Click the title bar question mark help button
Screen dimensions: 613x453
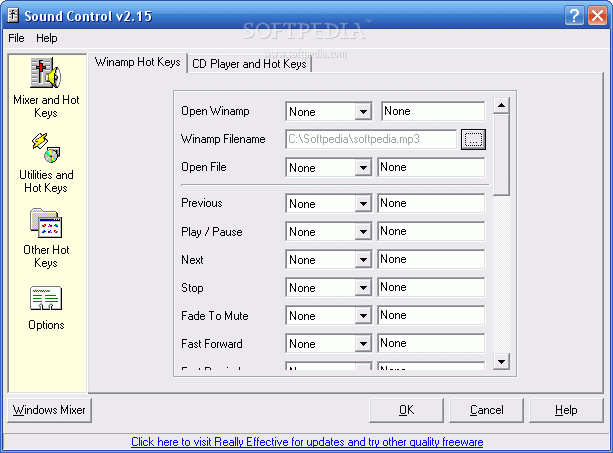[574, 16]
